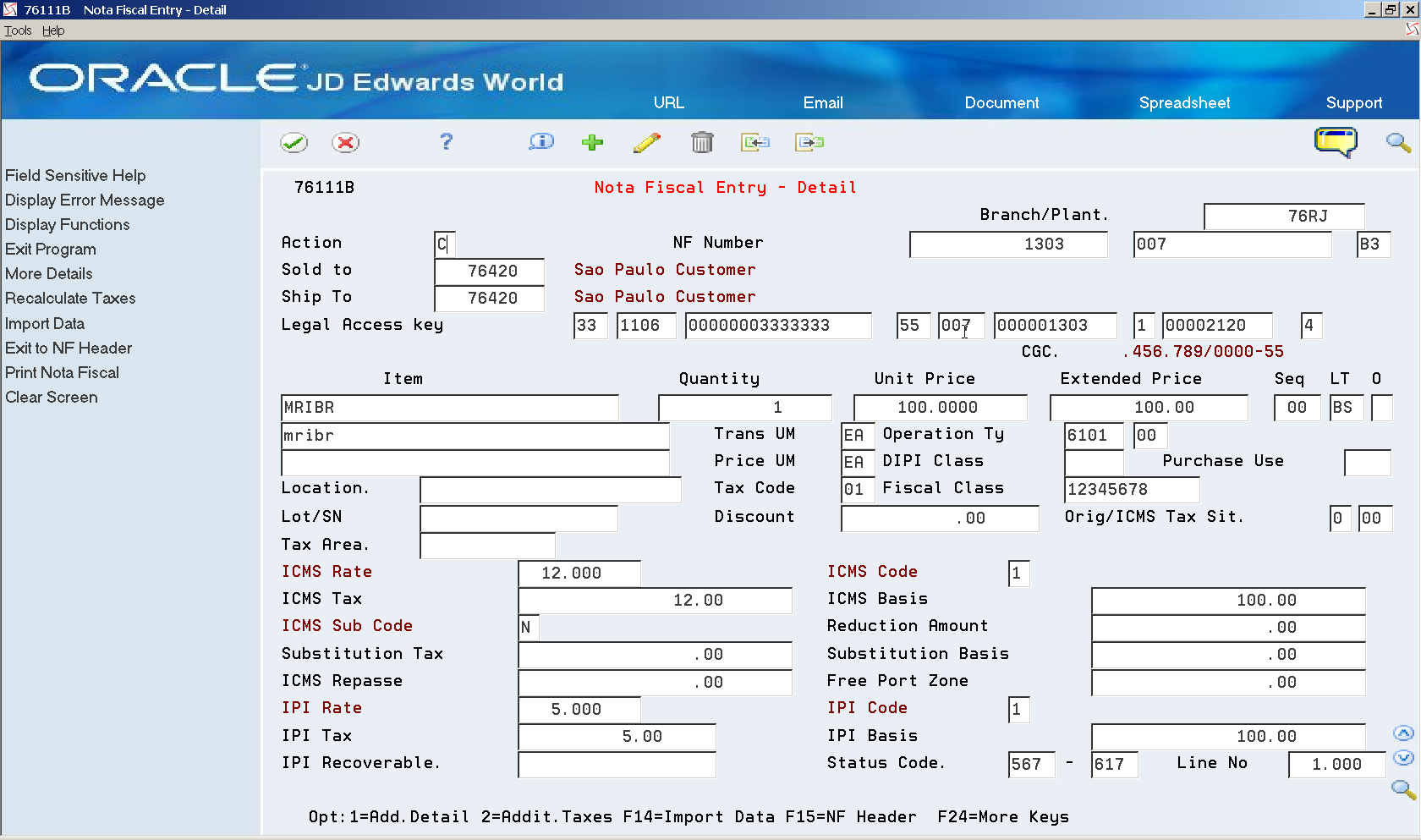The image size is (1421, 840).
Task: Open the Document header link
Action: tap(1001, 102)
